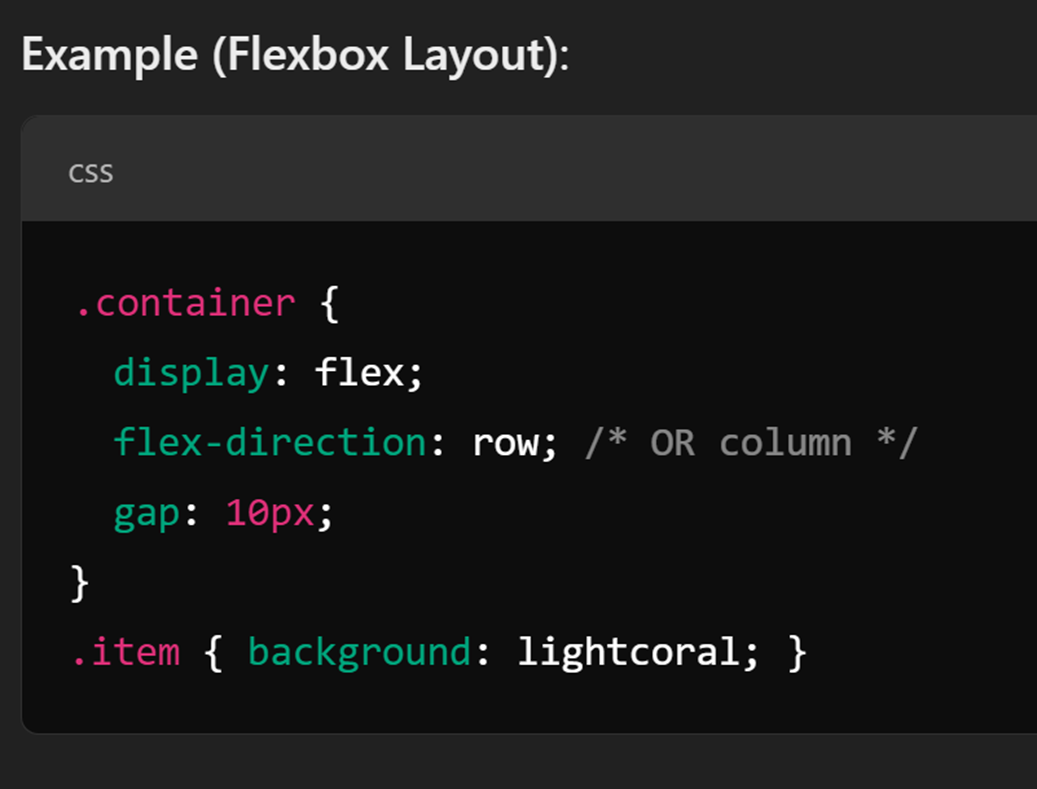The image size is (1037, 789).
Task: Click the 'gap' property name
Action: (146, 513)
